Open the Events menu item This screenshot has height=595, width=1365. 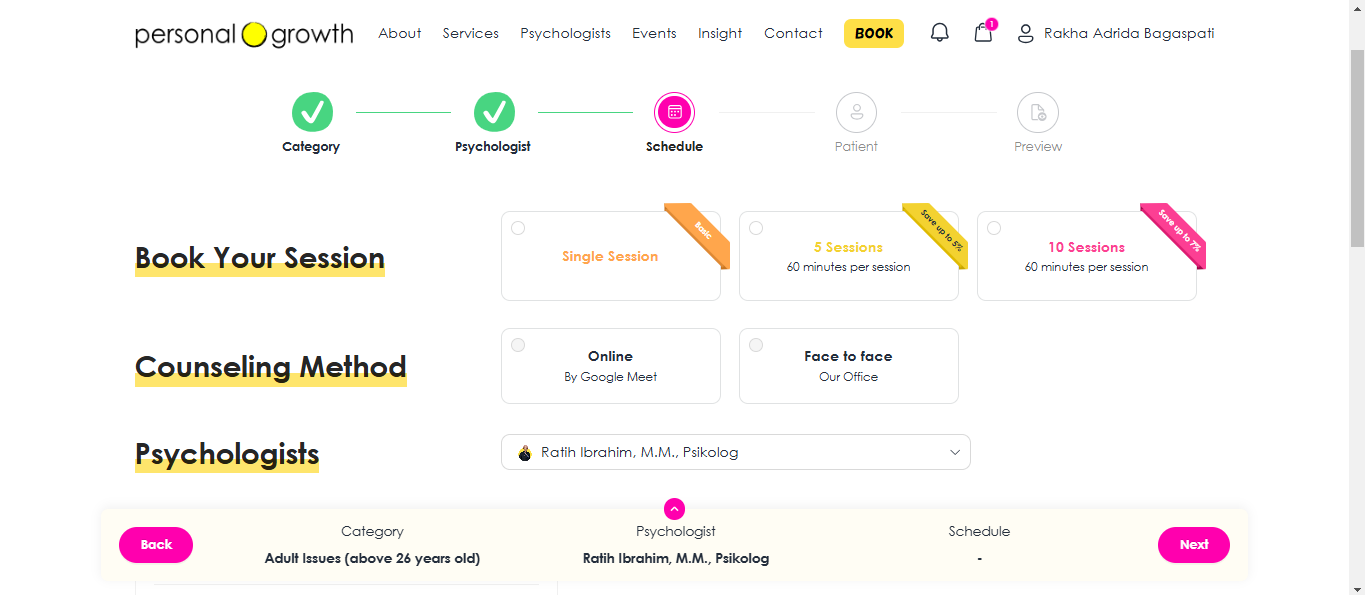[x=654, y=33]
